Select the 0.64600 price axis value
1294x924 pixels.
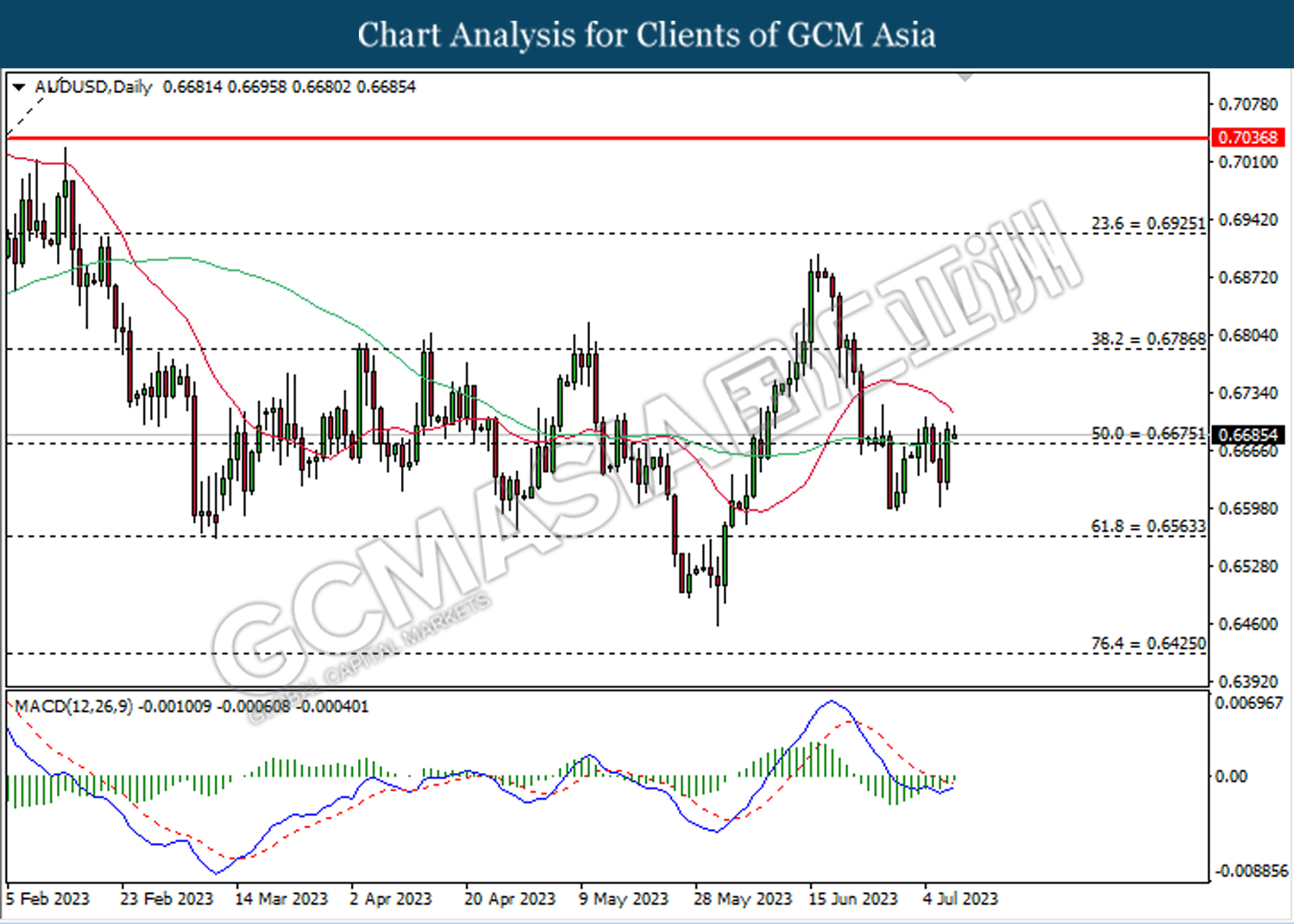pos(1248,624)
